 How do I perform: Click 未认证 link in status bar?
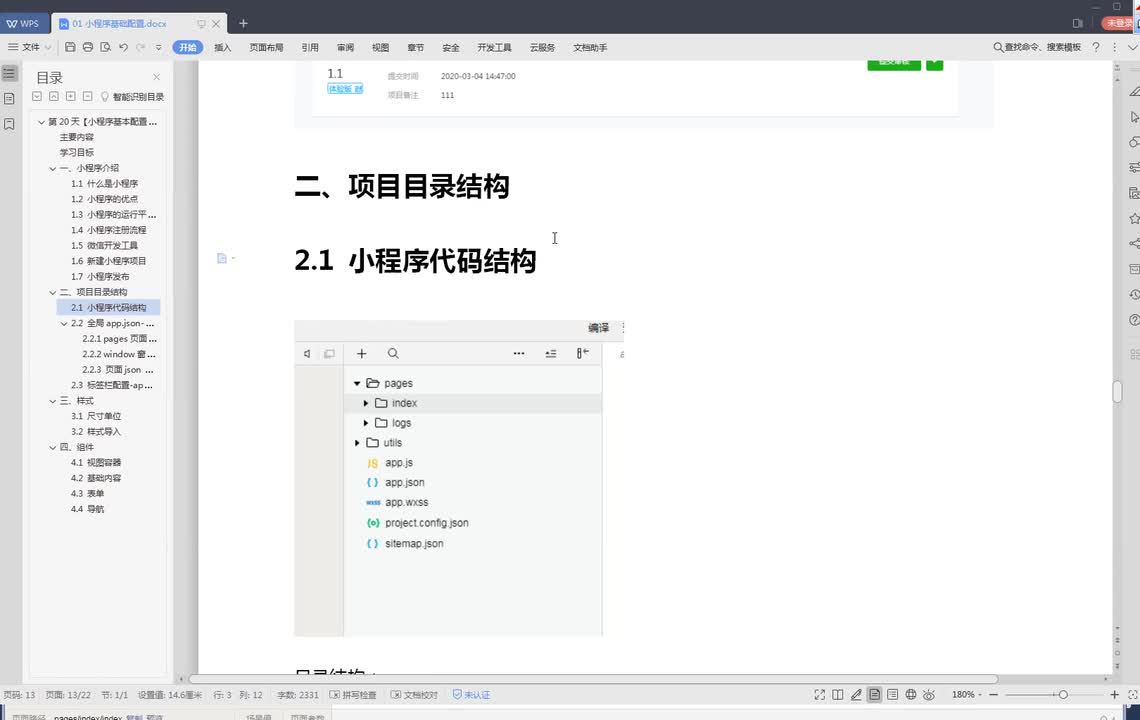tap(471, 695)
